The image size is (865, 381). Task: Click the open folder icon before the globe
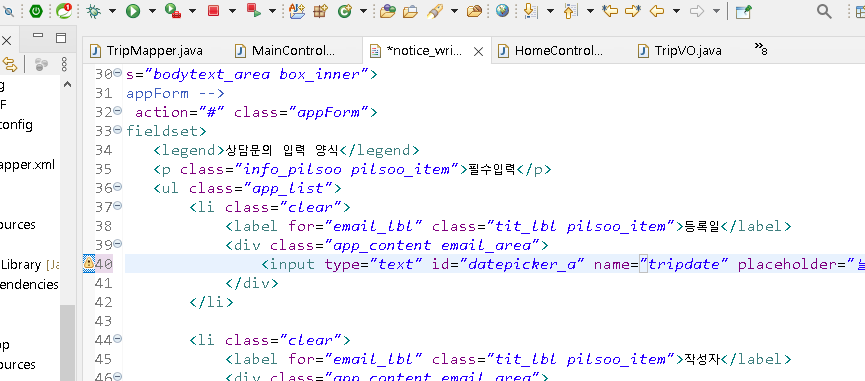474,10
